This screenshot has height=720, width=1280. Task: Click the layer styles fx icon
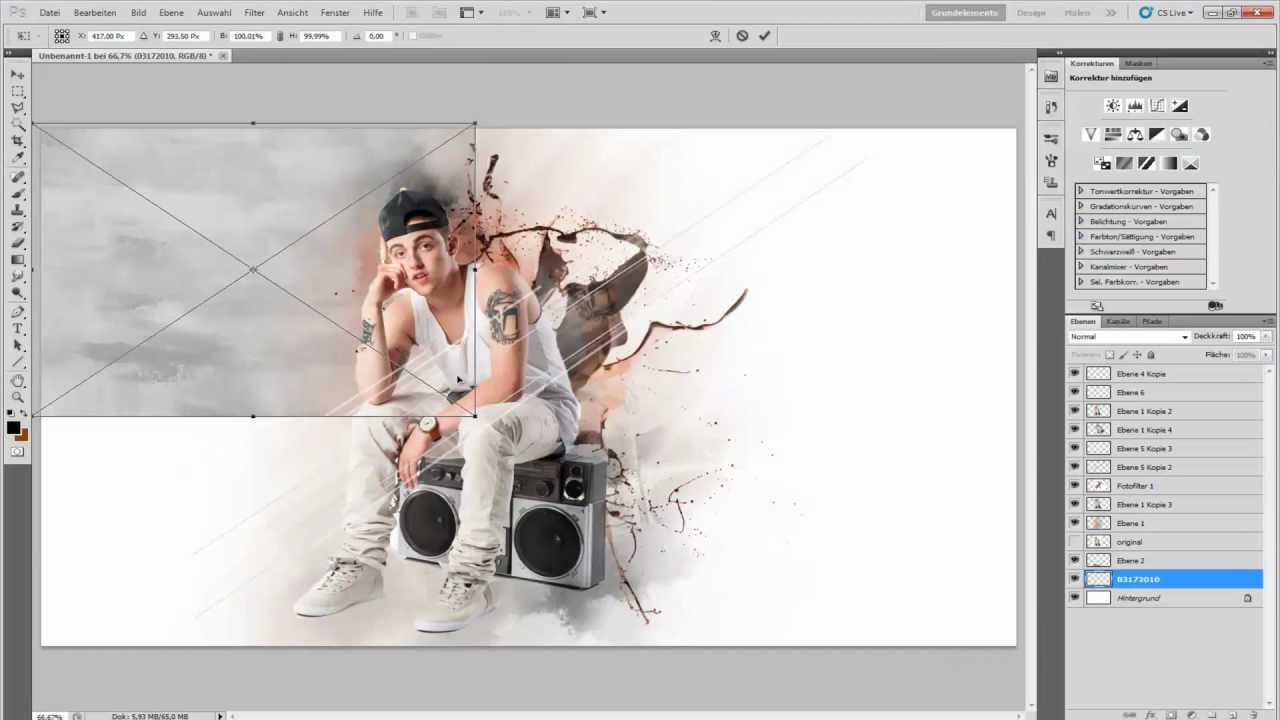coord(1150,715)
